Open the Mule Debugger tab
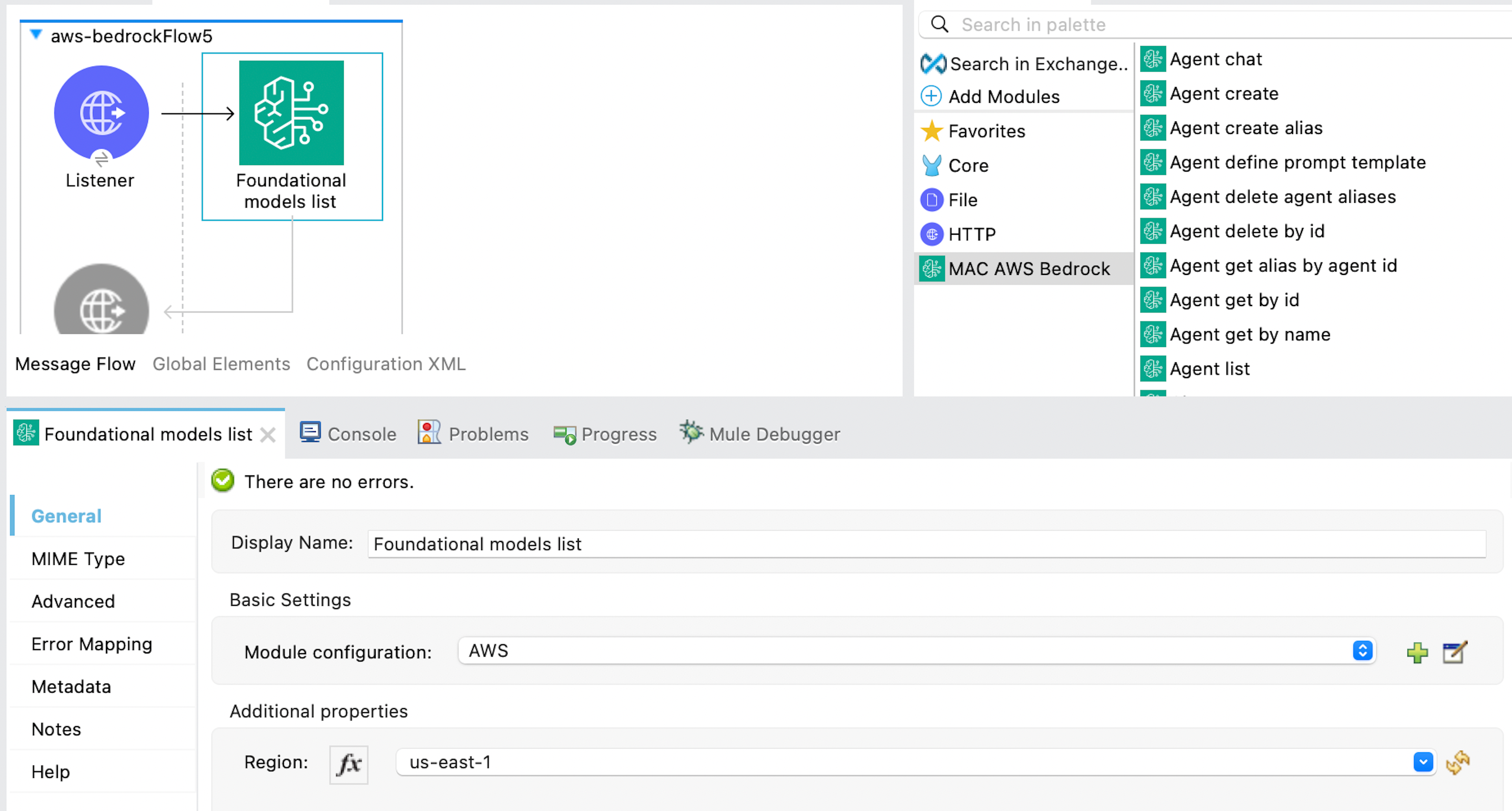Screen dimensions: 1512x811 pyautogui.click(x=760, y=434)
